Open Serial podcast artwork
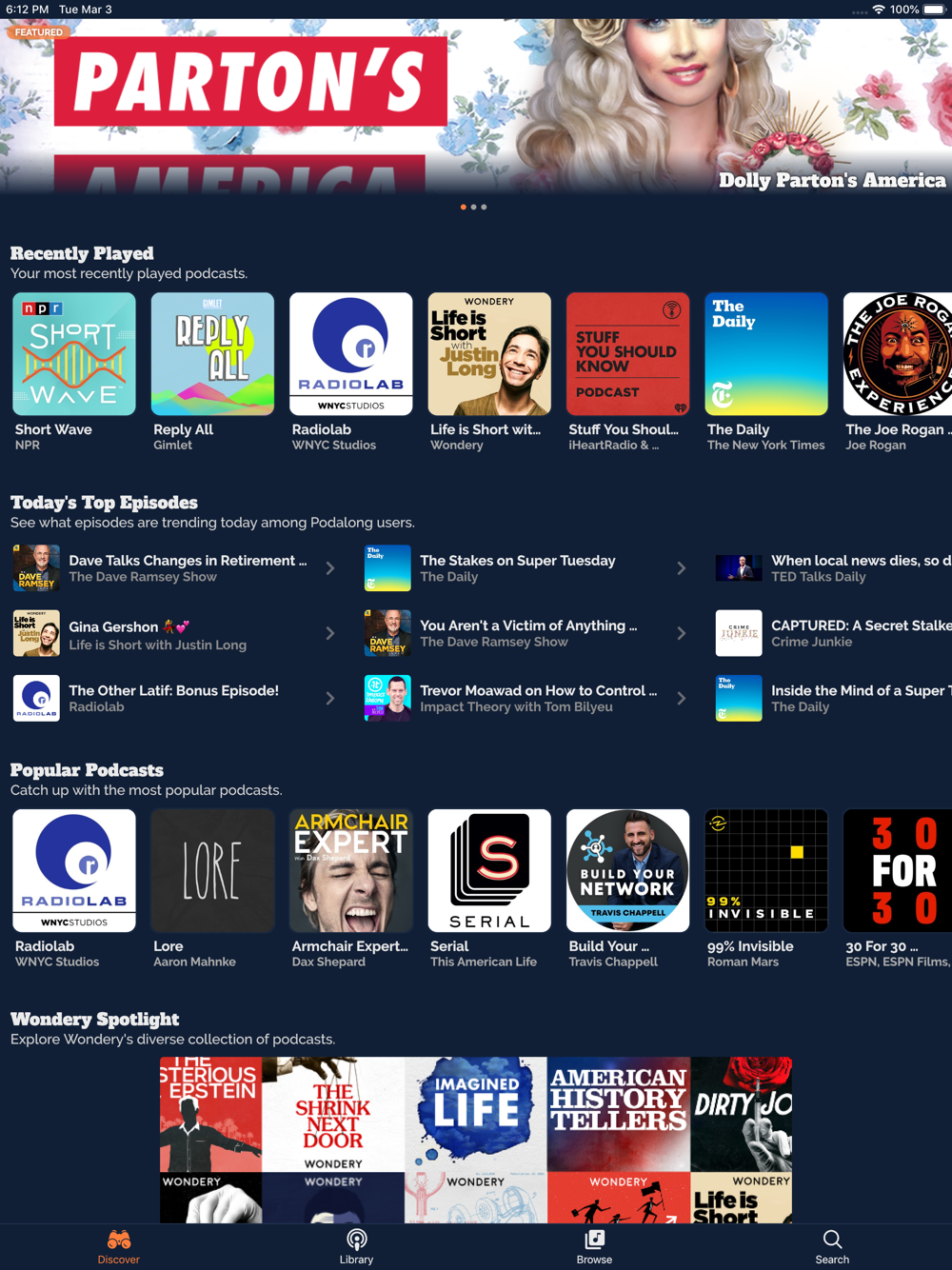The width and height of the screenshot is (952, 1270). pos(489,871)
